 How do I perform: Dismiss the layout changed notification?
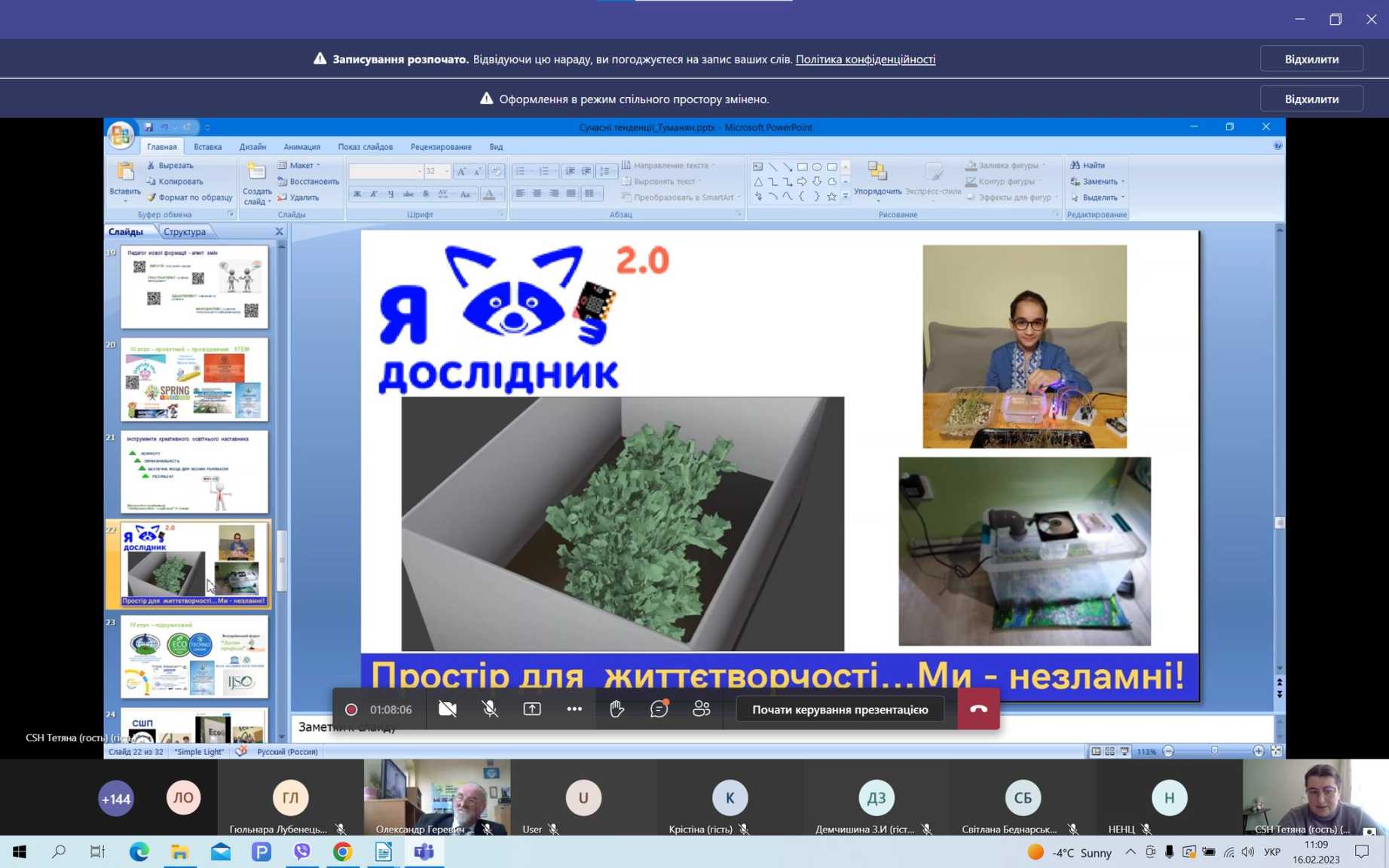[x=1311, y=99]
